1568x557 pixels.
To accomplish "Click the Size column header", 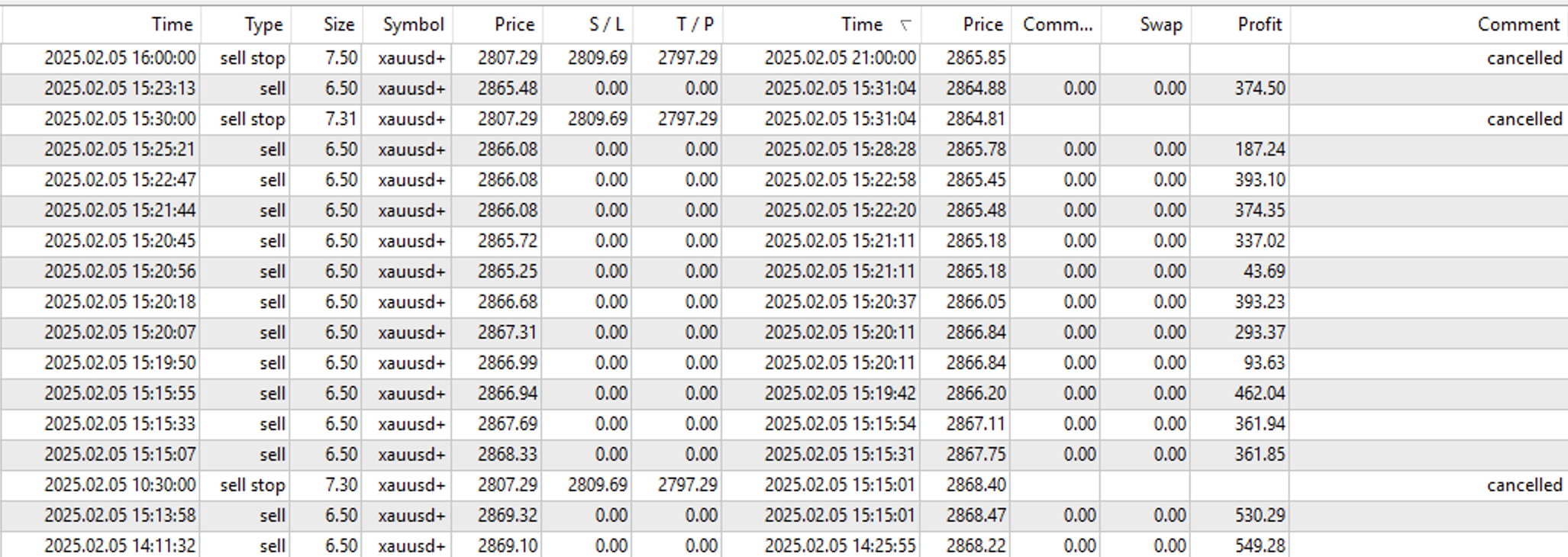I will pos(338,24).
